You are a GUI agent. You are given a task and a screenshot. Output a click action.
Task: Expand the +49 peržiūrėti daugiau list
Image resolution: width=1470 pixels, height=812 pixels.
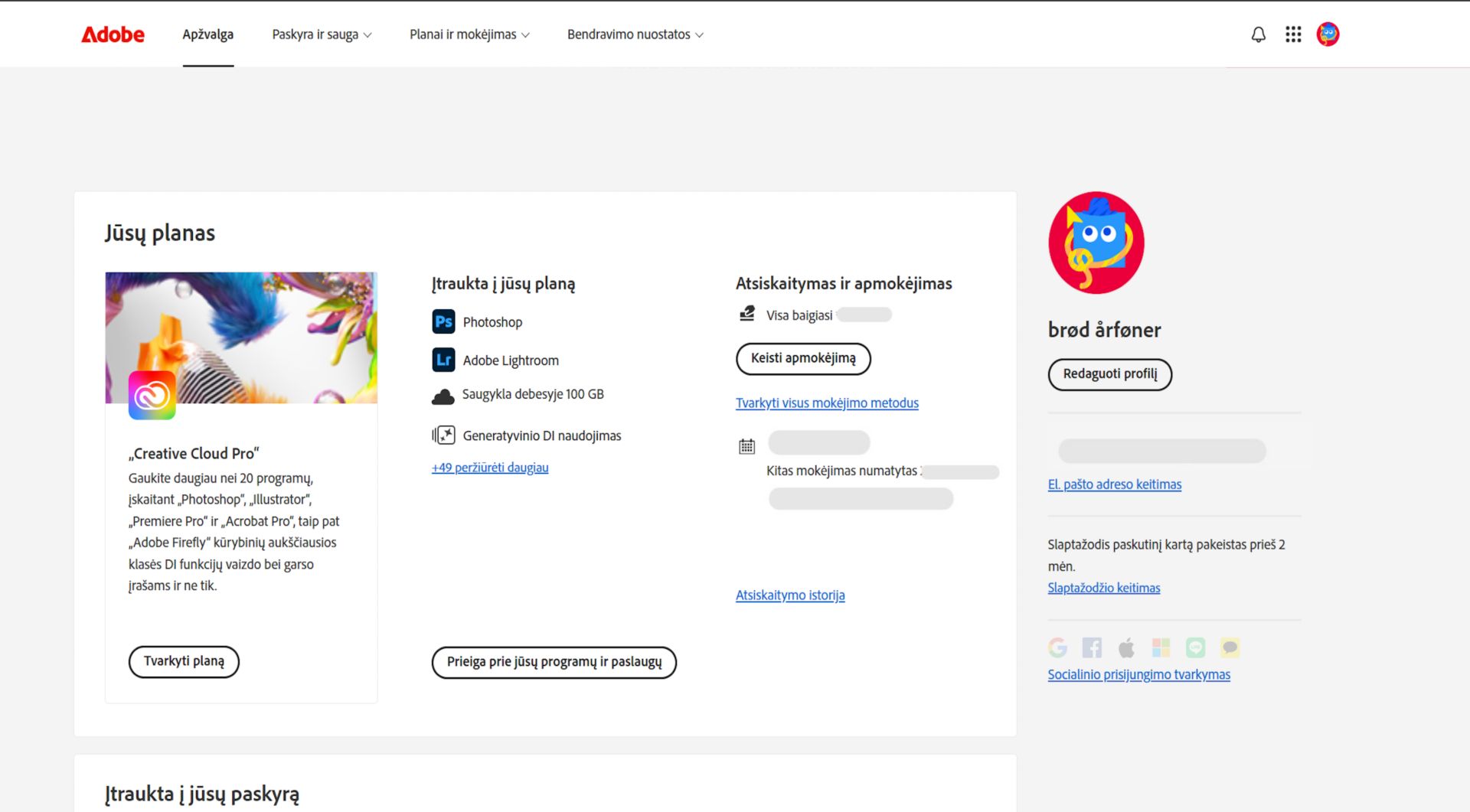pos(489,467)
